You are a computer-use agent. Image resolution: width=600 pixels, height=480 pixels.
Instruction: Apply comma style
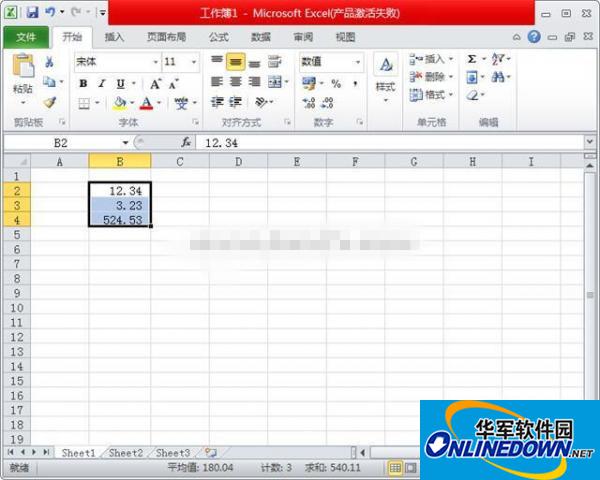point(355,83)
